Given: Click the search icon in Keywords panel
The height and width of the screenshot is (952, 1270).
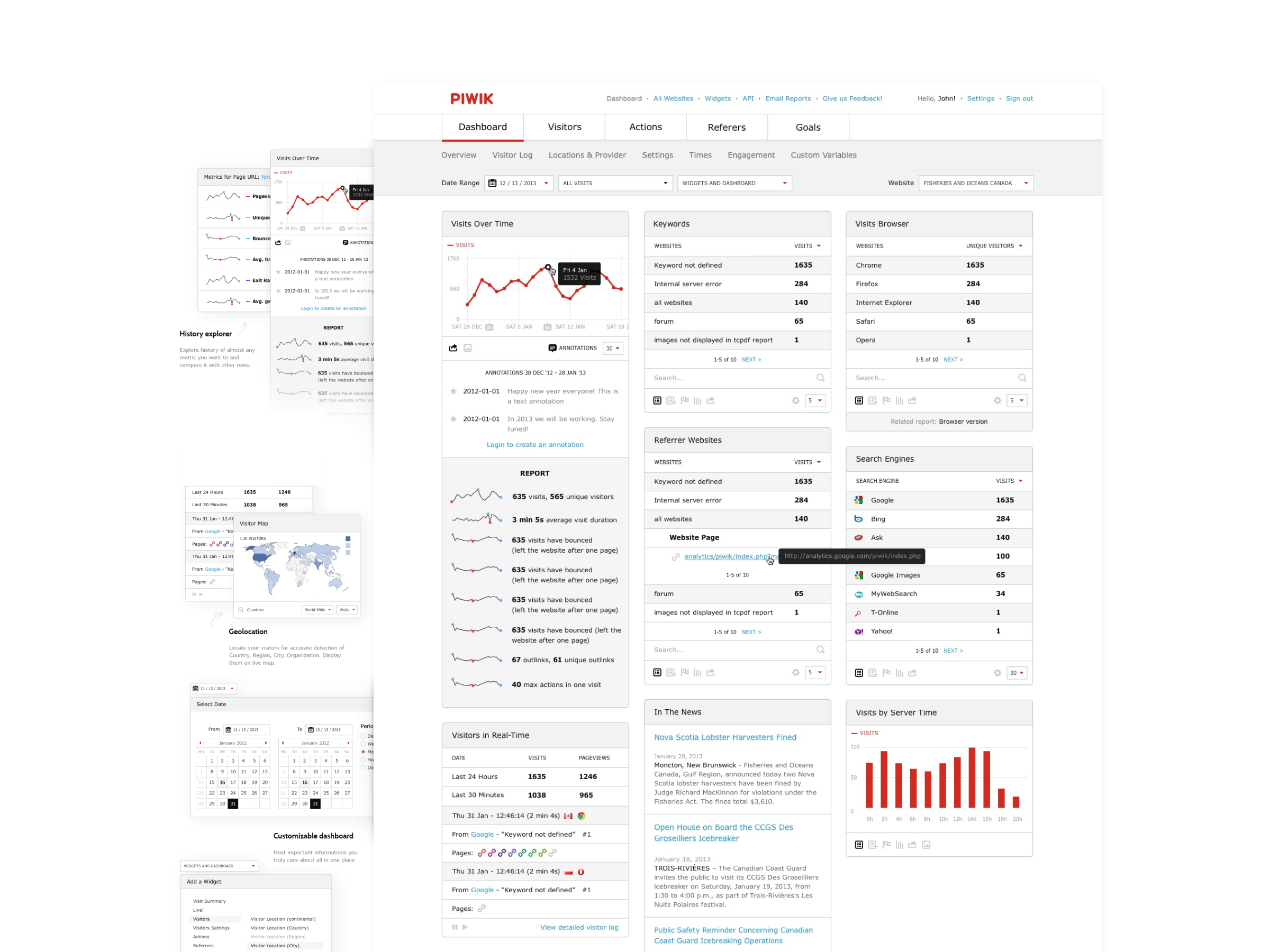Looking at the screenshot, I should tap(822, 378).
